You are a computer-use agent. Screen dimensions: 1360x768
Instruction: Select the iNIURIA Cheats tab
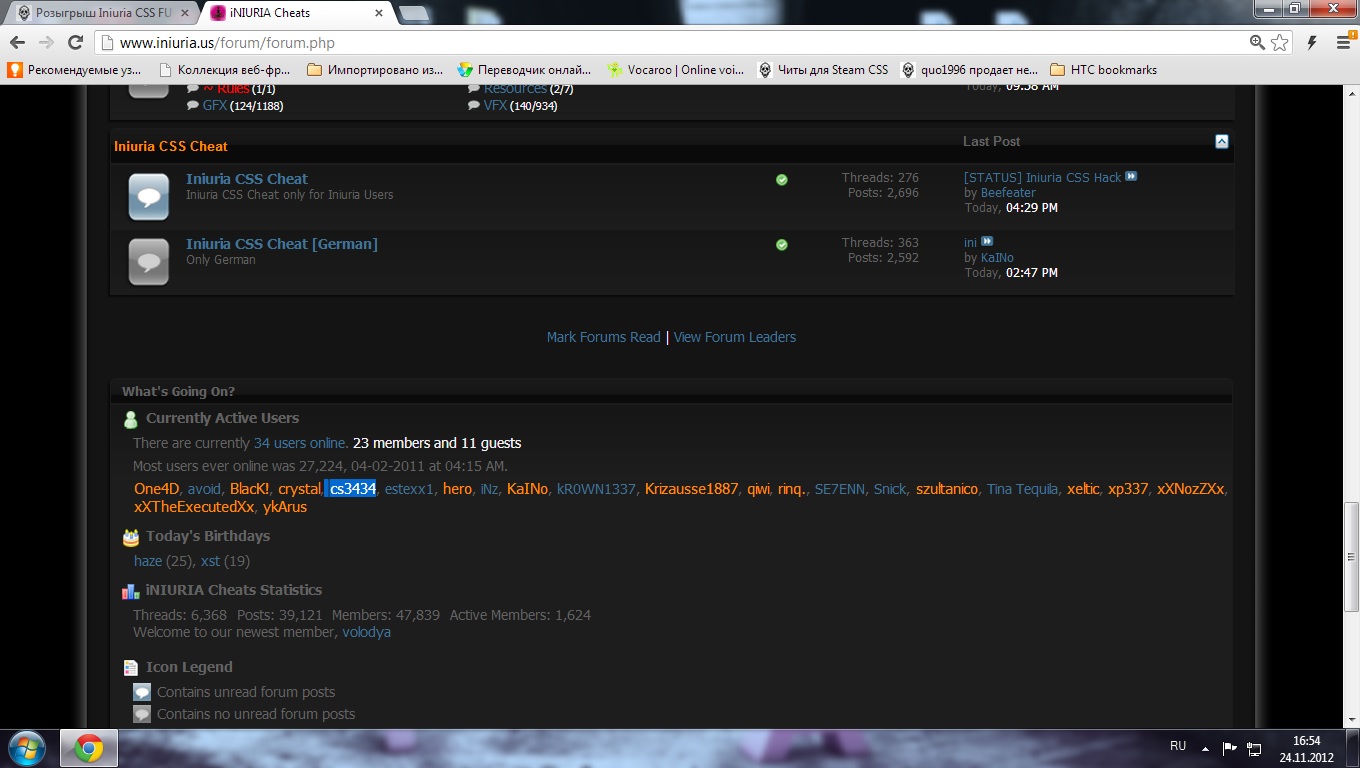295,13
